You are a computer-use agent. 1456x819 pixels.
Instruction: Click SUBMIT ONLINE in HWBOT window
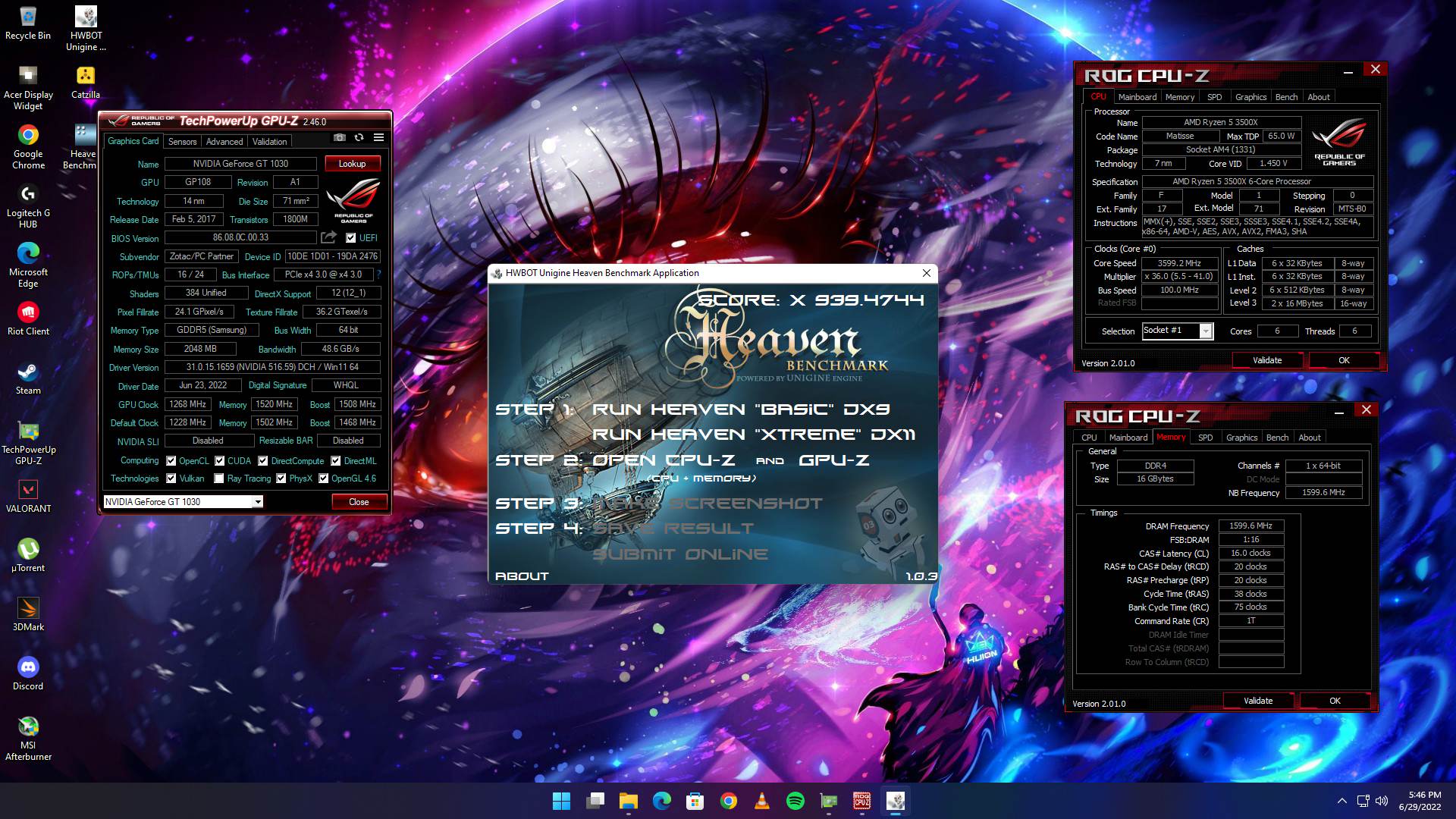coord(679,554)
